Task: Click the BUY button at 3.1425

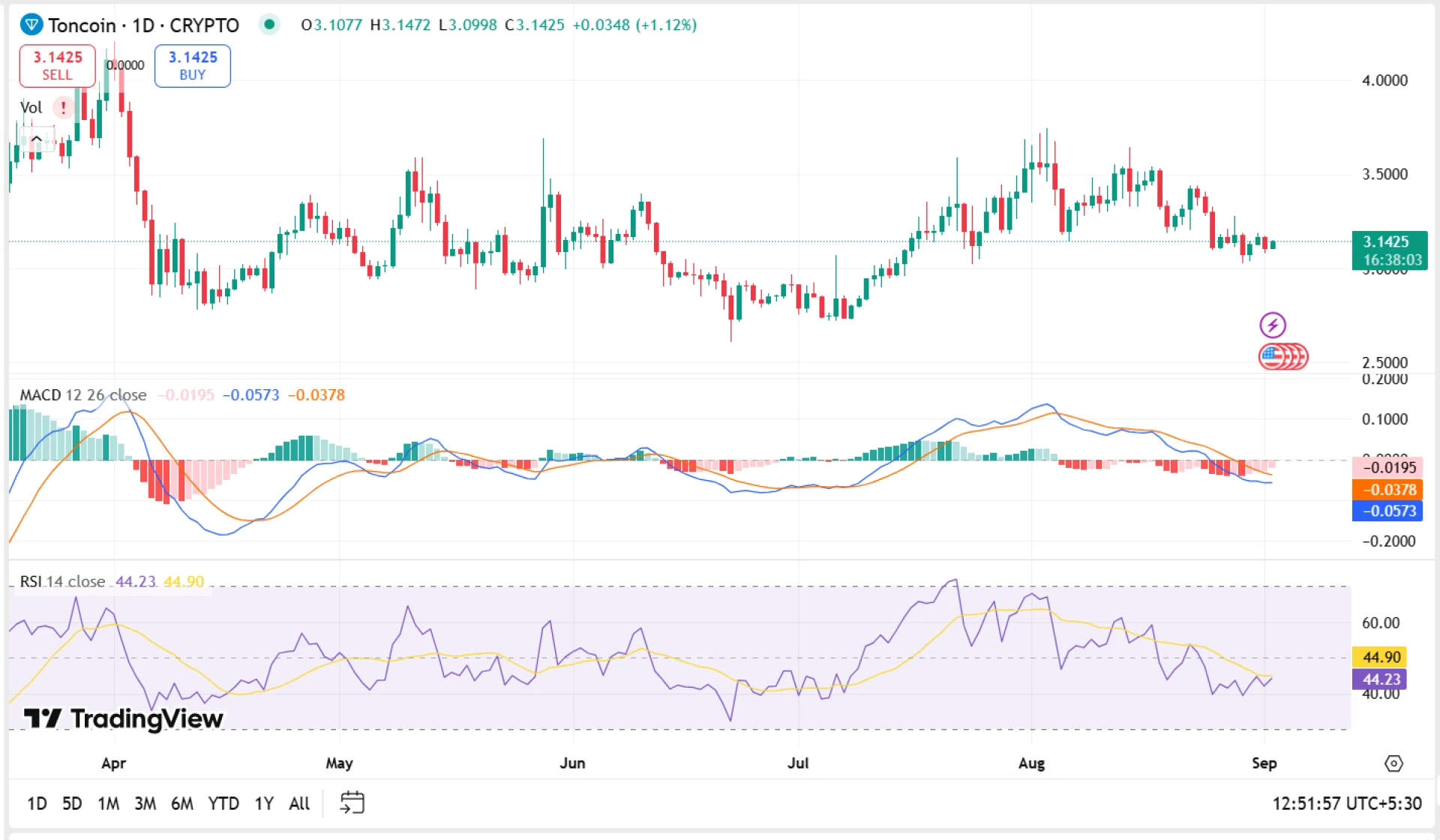Action: tap(192, 65)
